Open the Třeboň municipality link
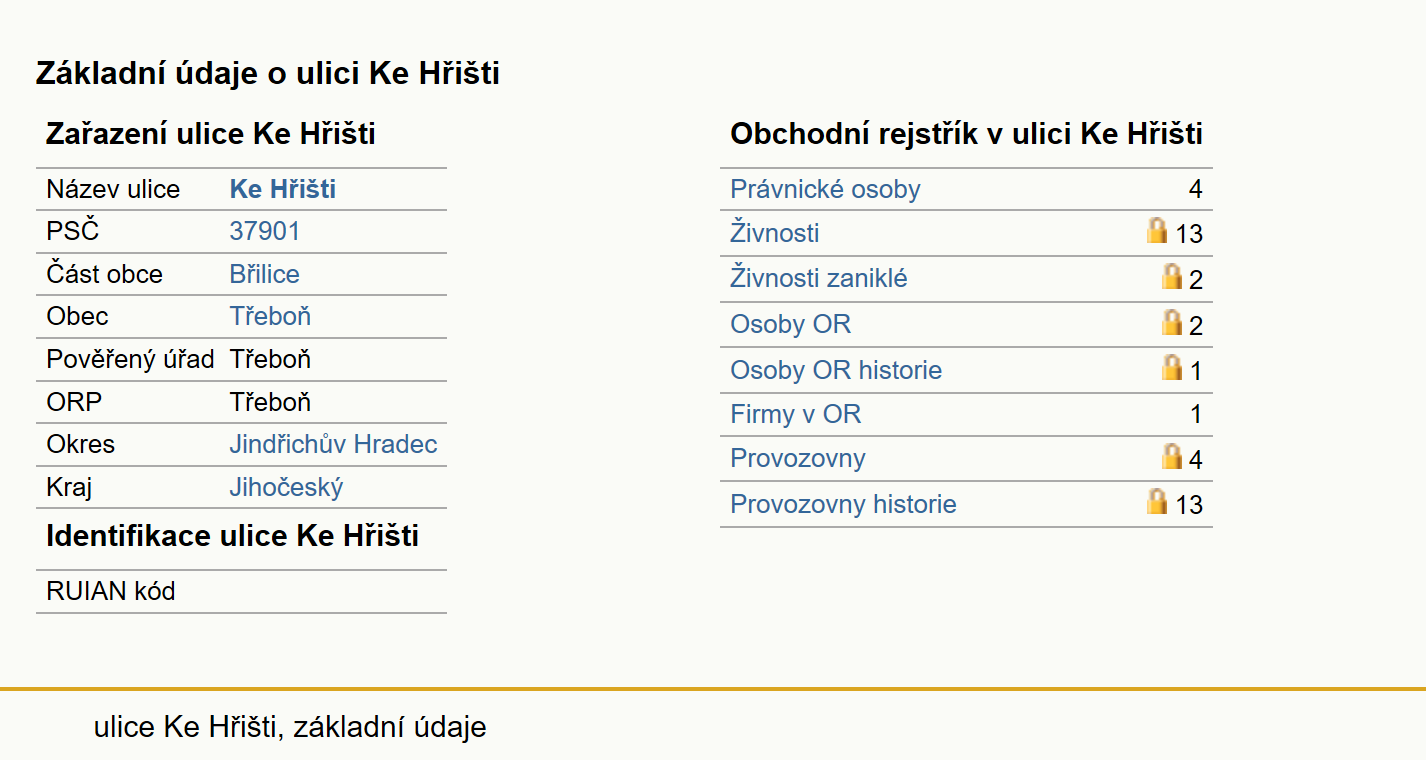 pyautogui.click(x=270, y=316)
